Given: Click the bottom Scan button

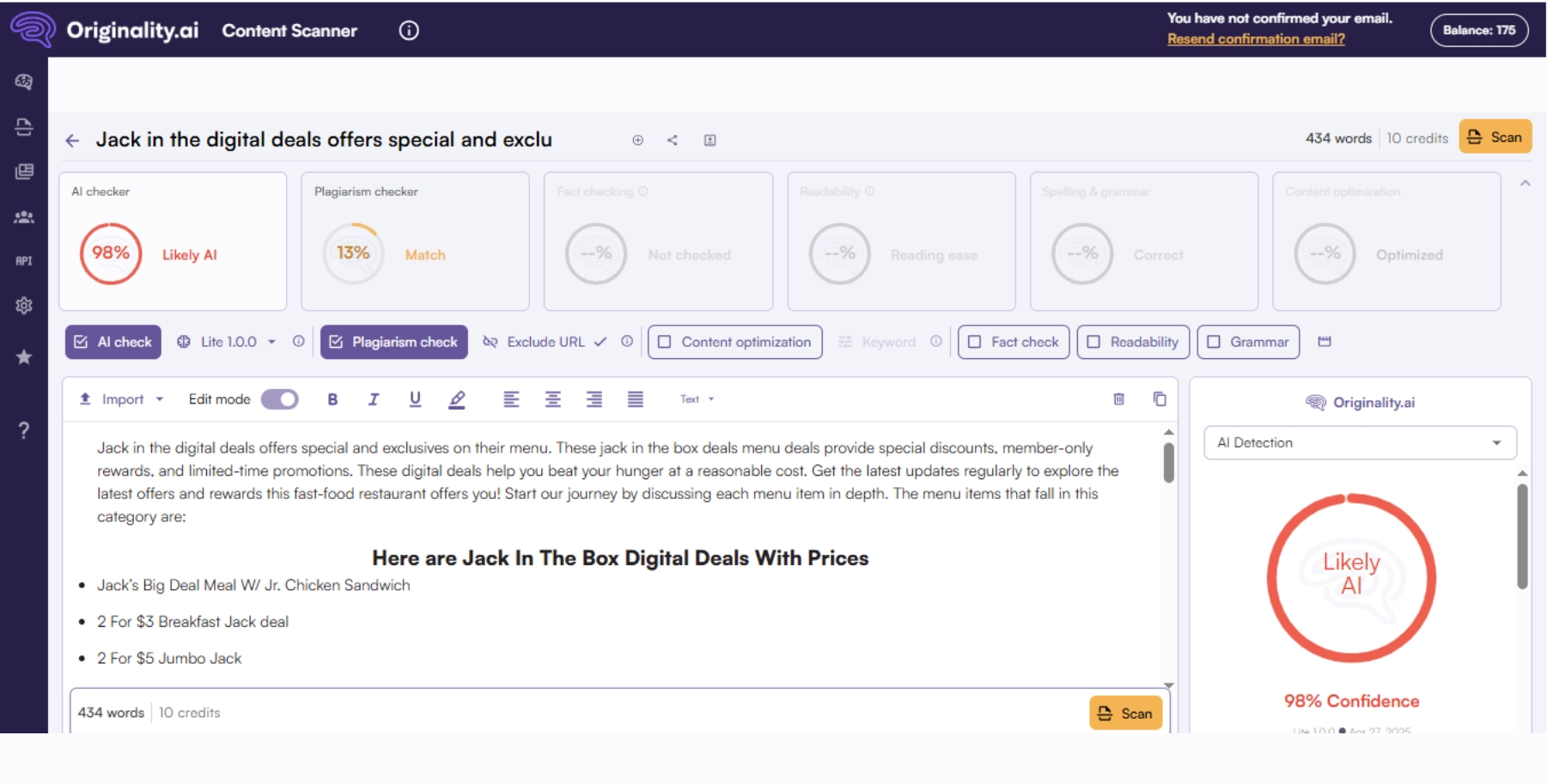Looking at the screenshot, I should [1126, 713].
